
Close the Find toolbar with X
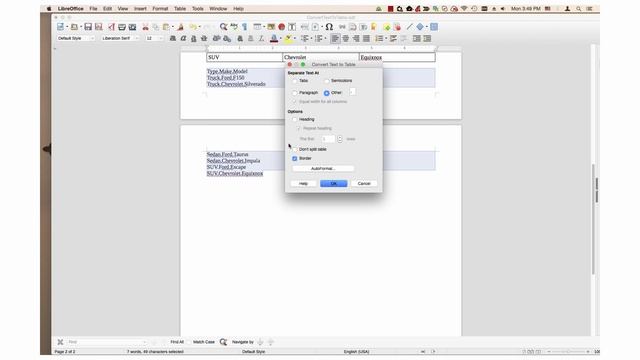pos(60,342)
